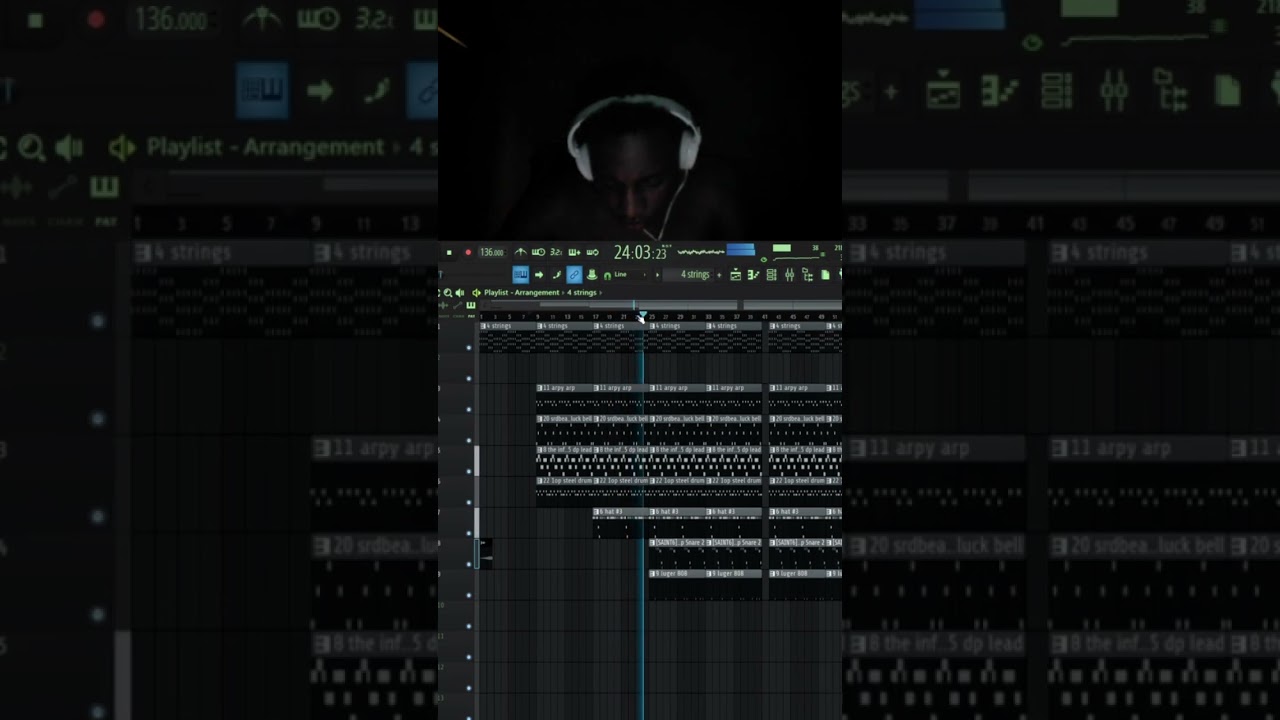1280x720 pixels.
Task: Mute the track containing 11 arpy arp clips
Action: pos(468,409)
